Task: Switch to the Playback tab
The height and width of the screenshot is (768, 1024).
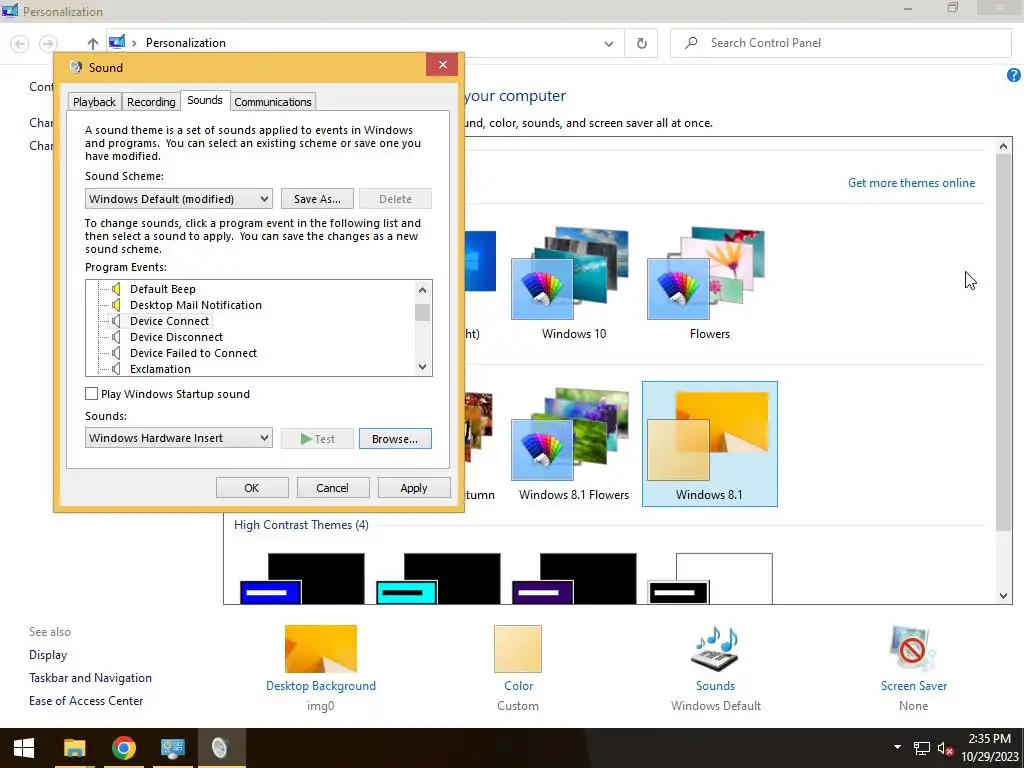Action: coord(94,102)
